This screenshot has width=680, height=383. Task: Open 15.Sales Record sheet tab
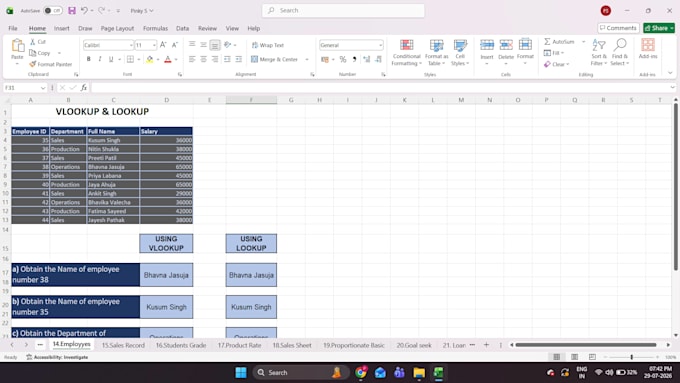coord(123,345)
